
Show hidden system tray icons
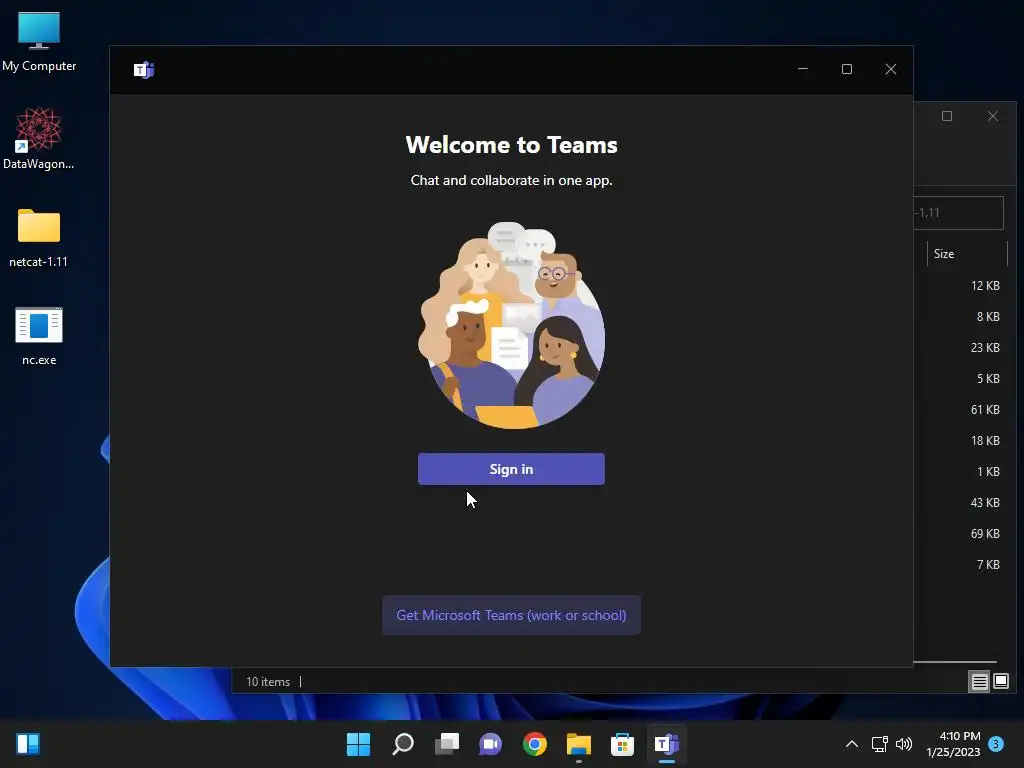tap(852, 744)
